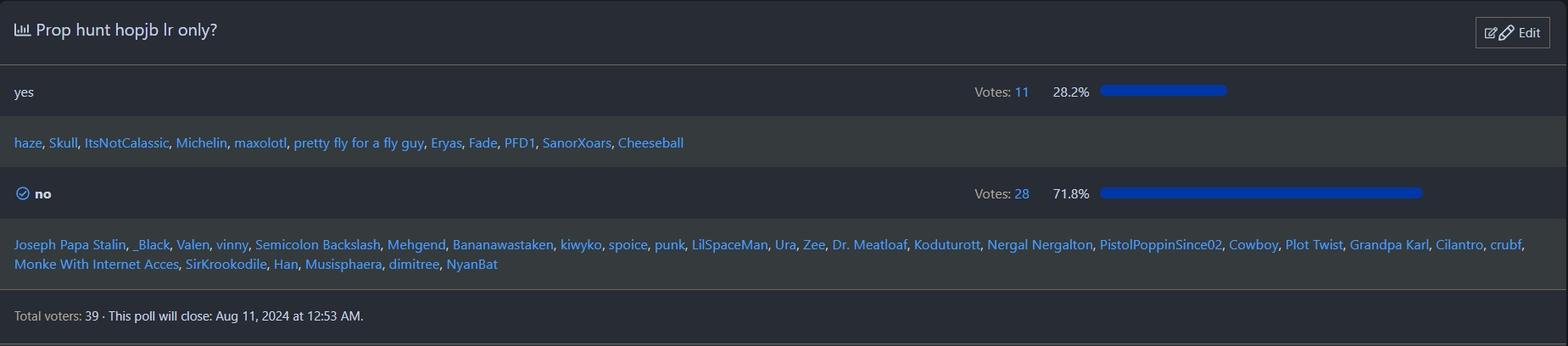This screenshot has width=1568, height=346.
Task: Open PistolPoppinSince02's profile
Action: (x=1161, y=245)
